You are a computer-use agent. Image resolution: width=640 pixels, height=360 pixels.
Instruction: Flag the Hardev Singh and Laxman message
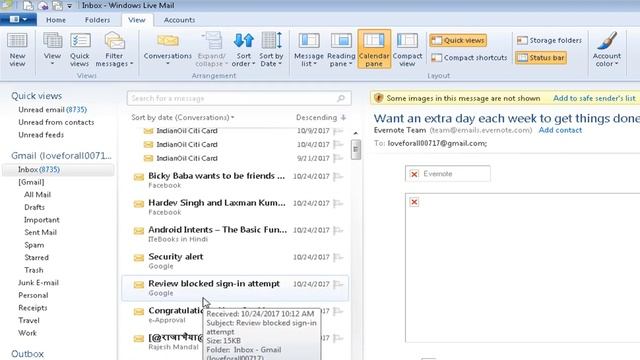(x=338, y=203)
